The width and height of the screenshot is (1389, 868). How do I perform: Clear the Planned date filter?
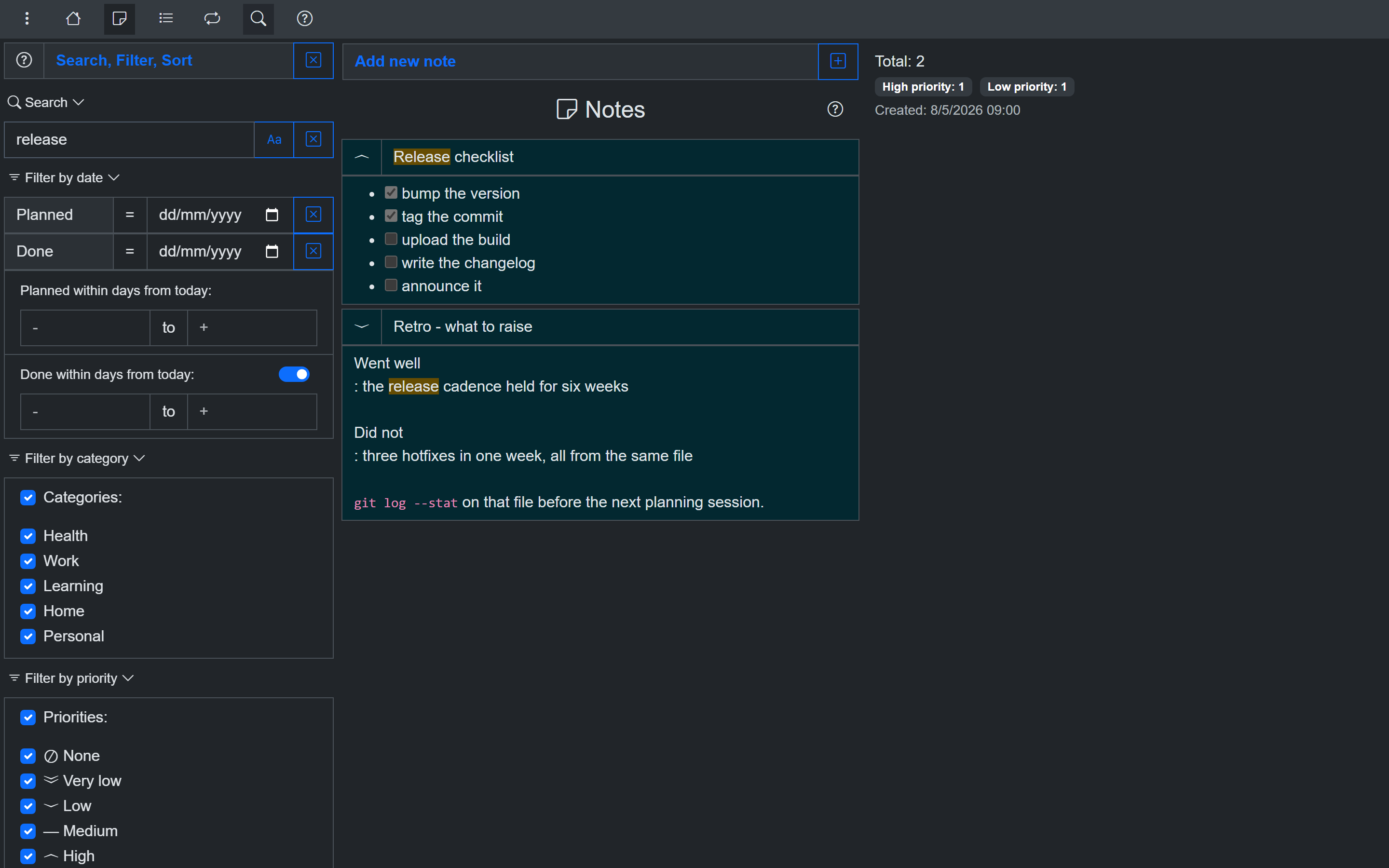click(x=313, y=215)
